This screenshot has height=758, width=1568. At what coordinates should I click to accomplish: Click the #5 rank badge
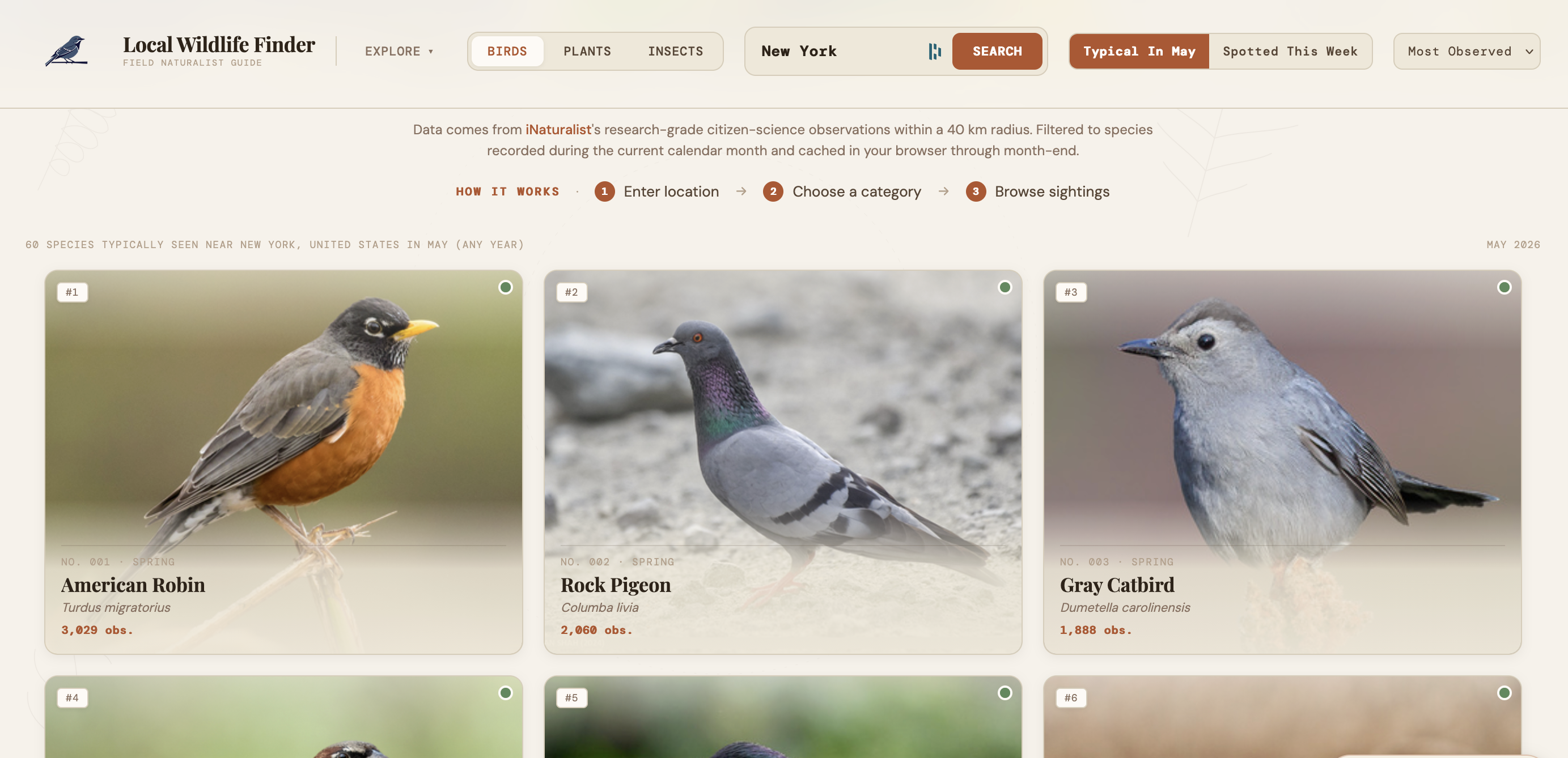coord(571,698)
